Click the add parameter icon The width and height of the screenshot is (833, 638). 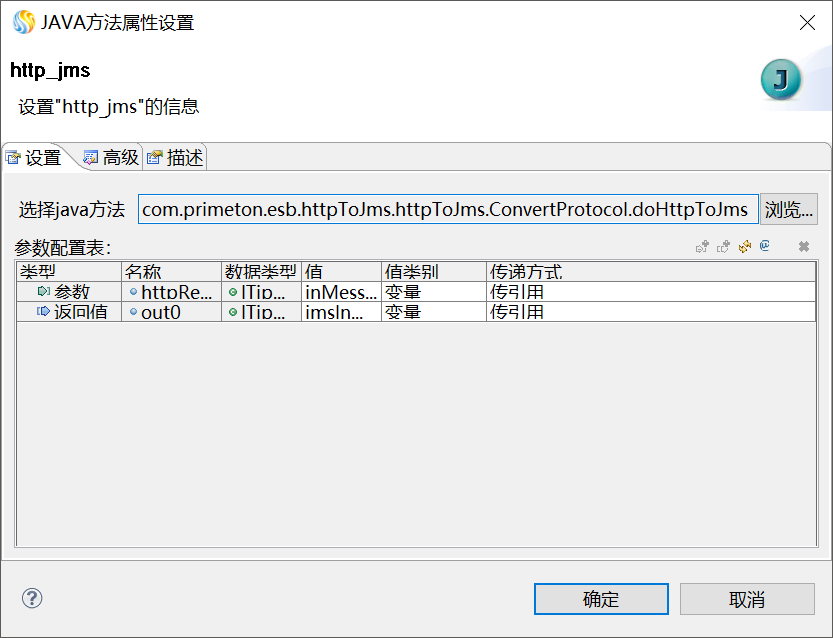point(702,246)
